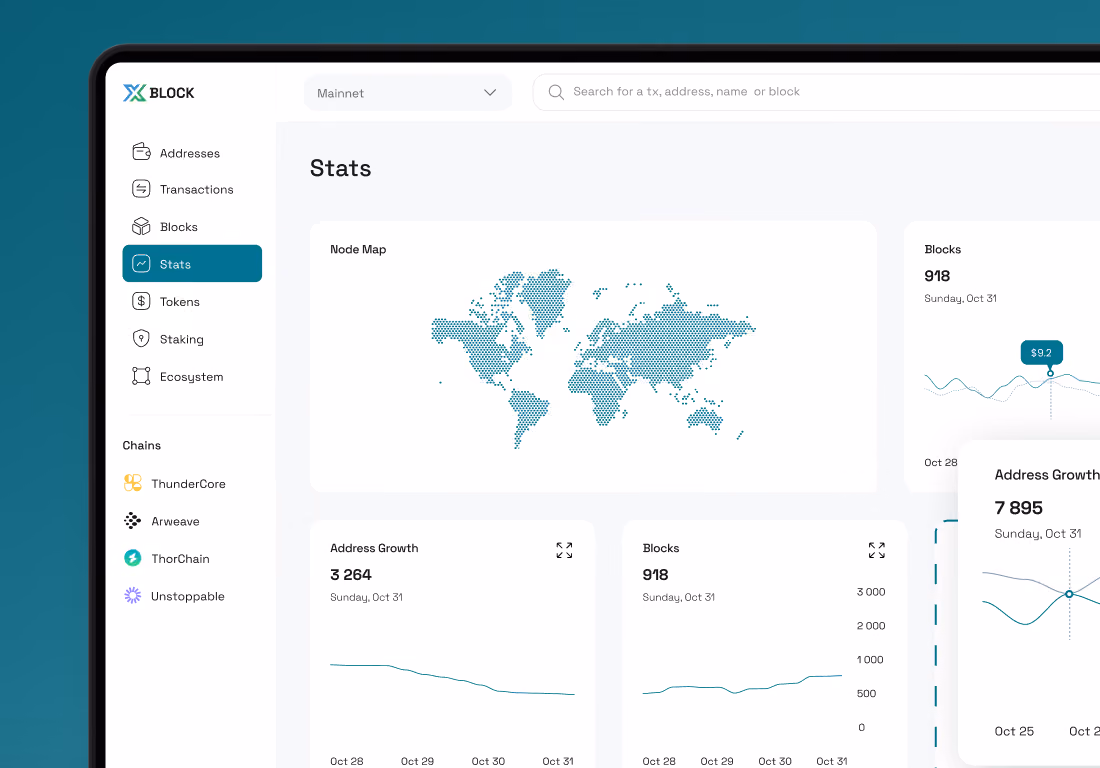Click the search magnifier icon
1100x768 pixels.
pos(556,92)
